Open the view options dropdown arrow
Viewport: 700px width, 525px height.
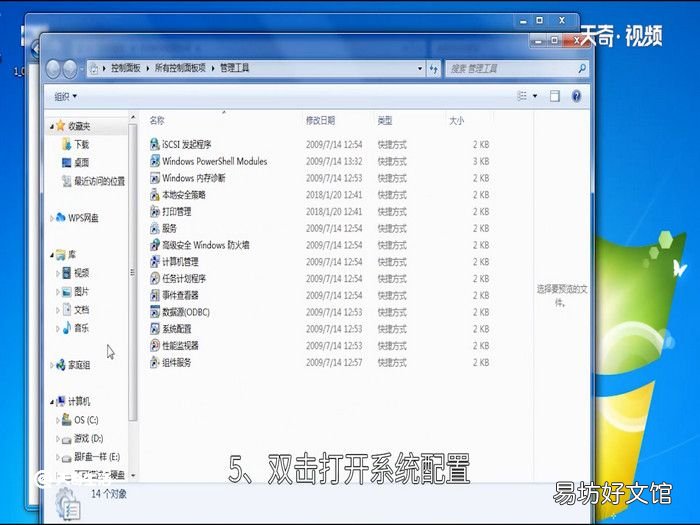pyautogui.click(x=535, y=96)
